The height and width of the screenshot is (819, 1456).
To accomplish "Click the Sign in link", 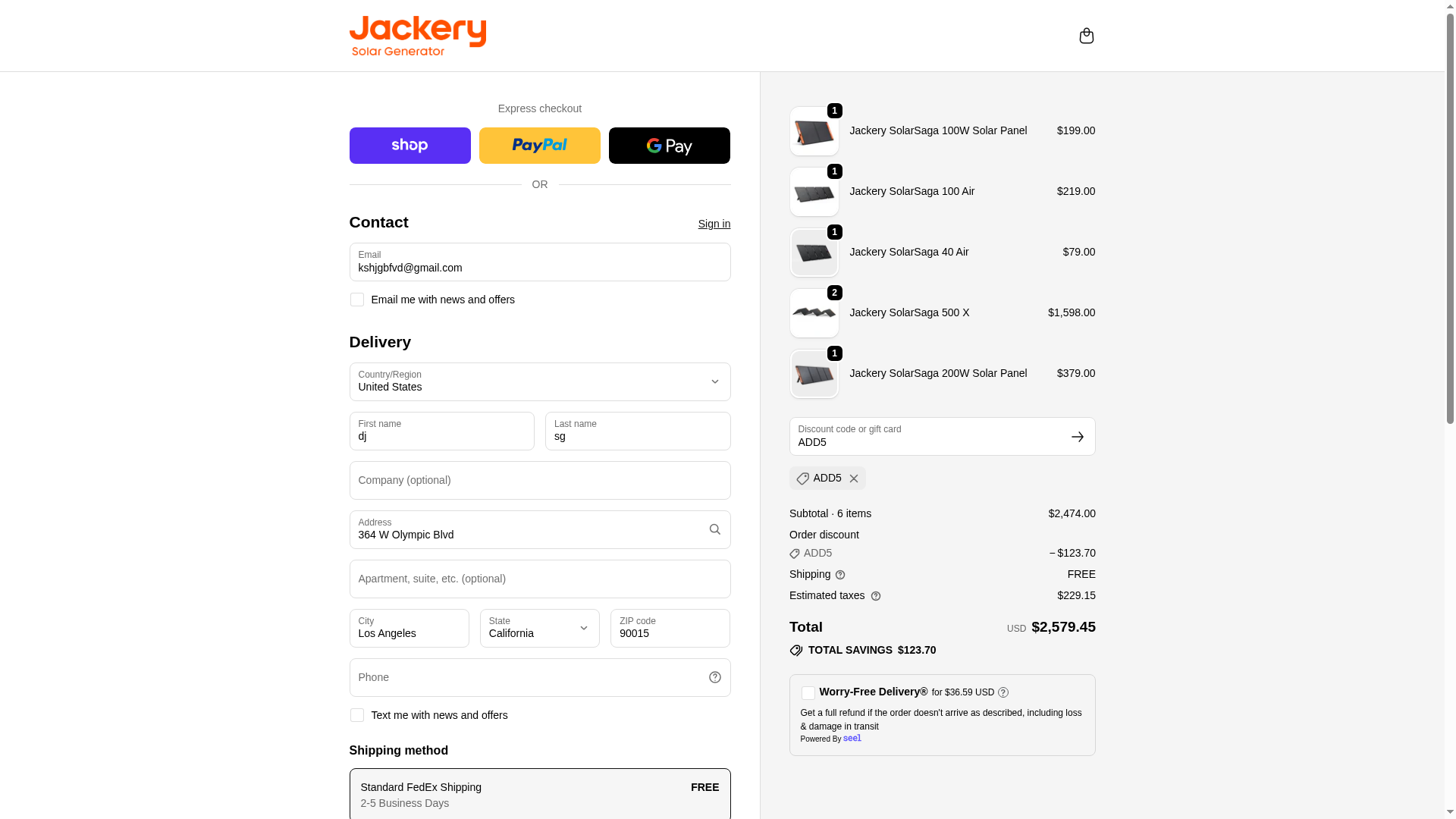I will click(714, 224).
